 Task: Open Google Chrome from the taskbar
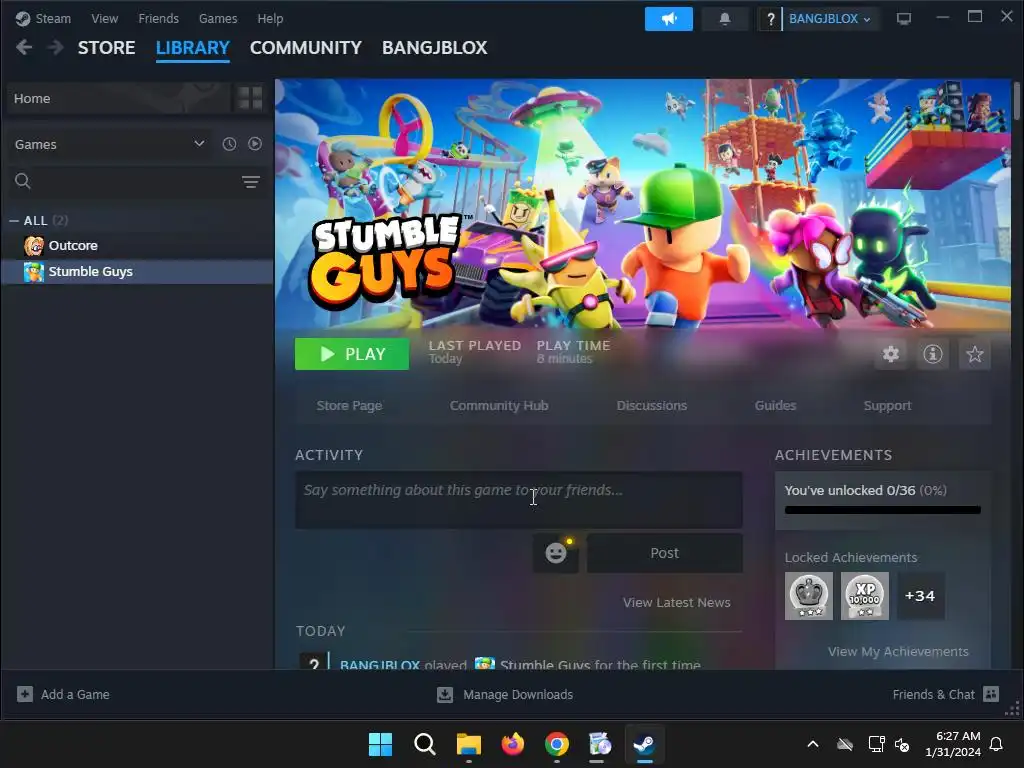[557, 744]
